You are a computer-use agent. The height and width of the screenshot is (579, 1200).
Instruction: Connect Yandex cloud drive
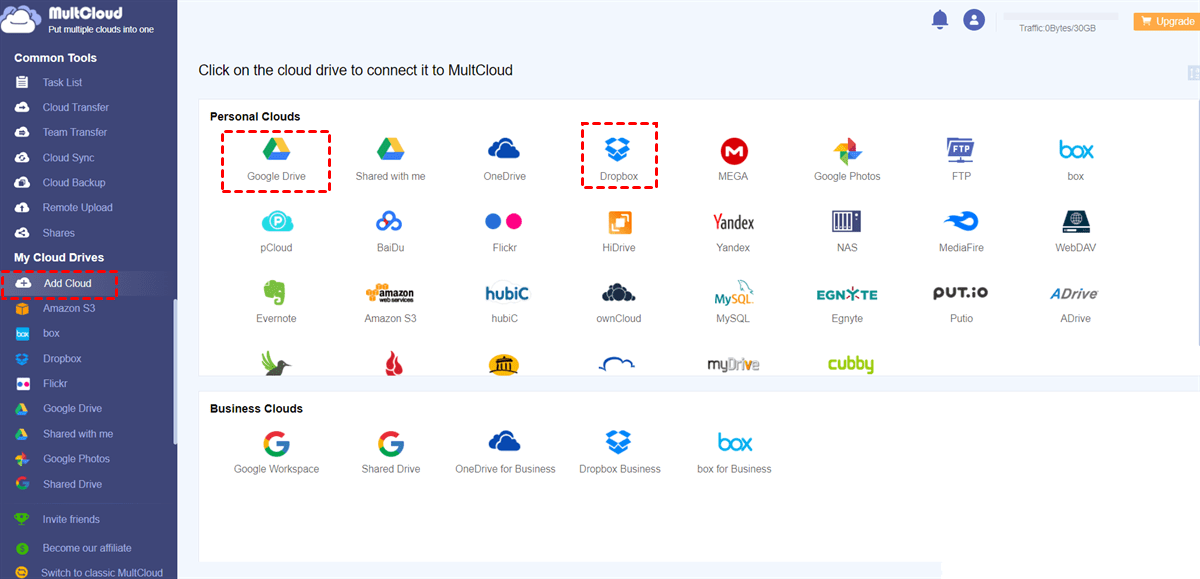tap(733, 231)
